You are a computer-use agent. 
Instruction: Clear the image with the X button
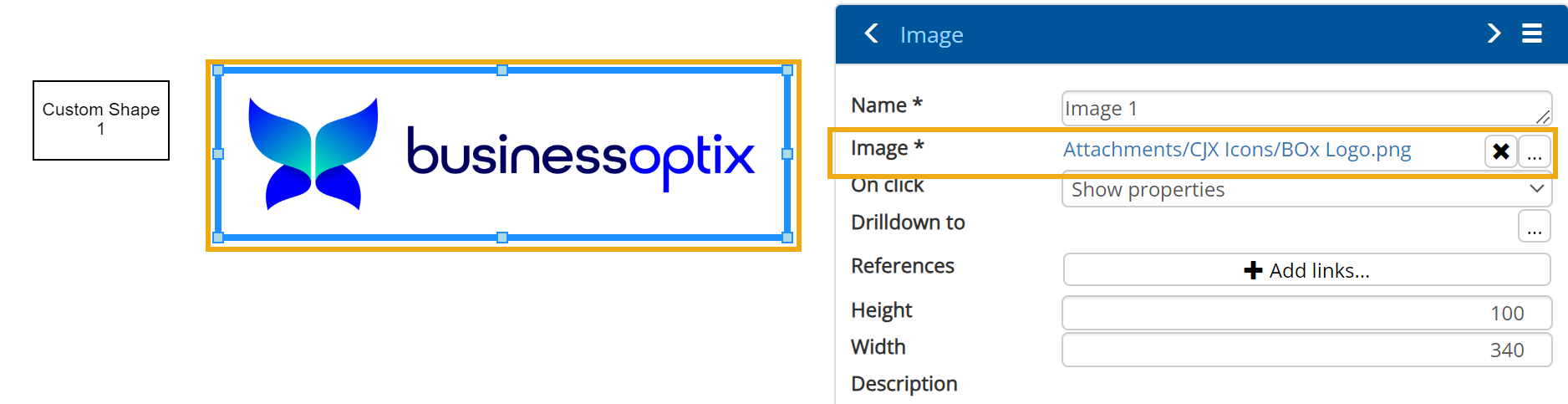(1500, 151)
